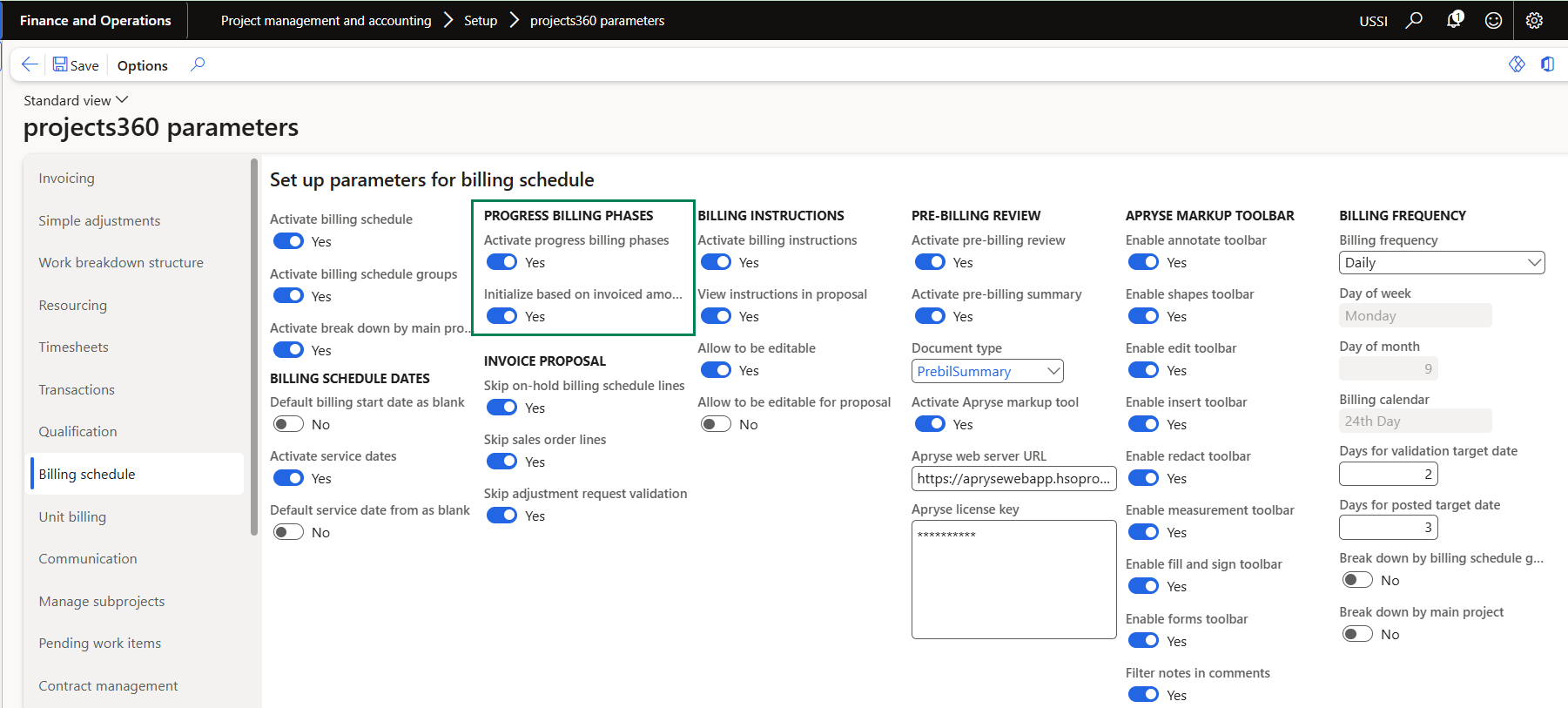Expand the Standard view selector

[x=76, y=100]
